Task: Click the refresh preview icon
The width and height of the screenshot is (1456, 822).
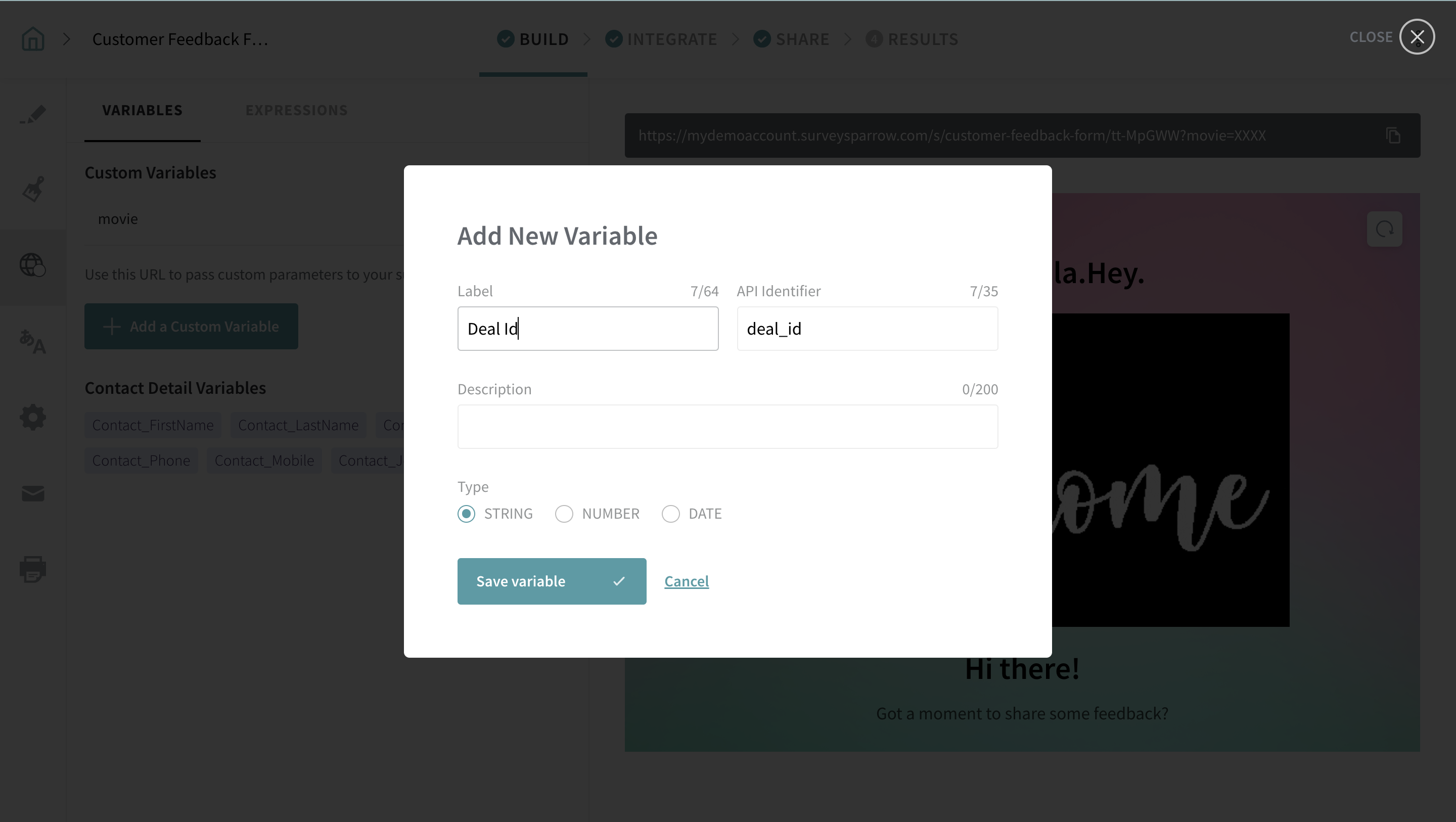Action: [1384, 229]
